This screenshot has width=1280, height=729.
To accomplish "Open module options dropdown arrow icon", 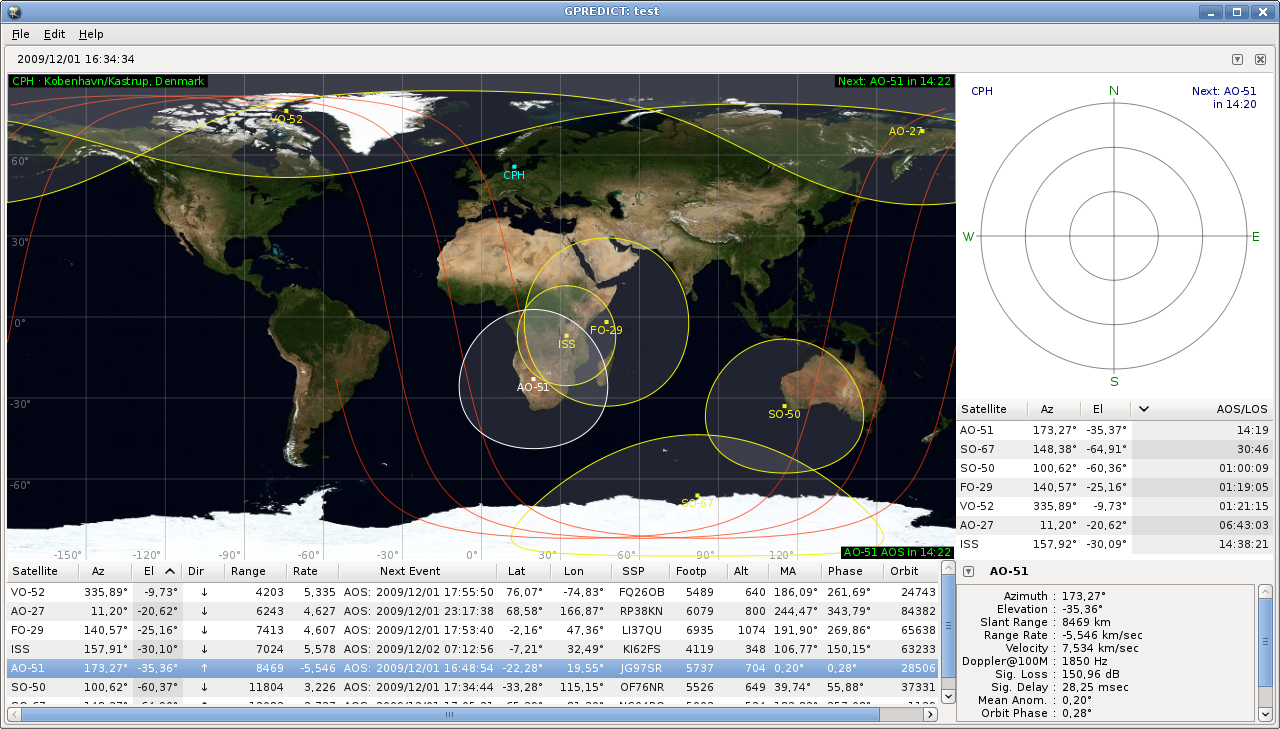I will tap(1237, 59).
